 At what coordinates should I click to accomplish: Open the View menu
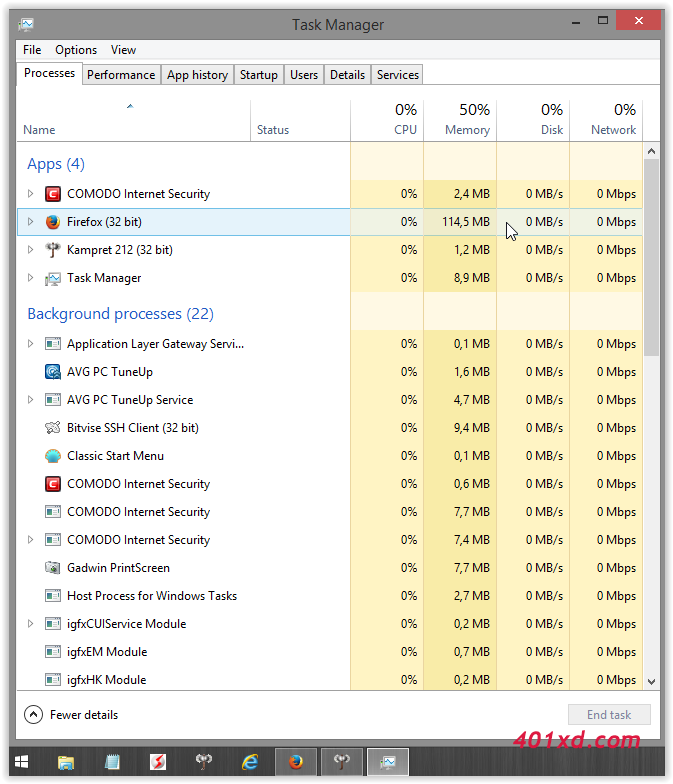124,50
